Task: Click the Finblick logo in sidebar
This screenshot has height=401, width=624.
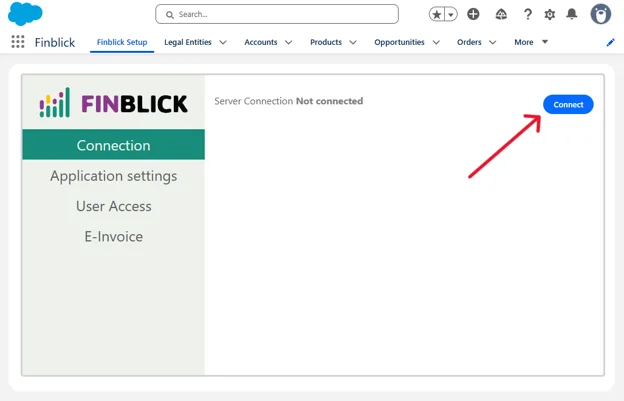Action: [113, 103]
